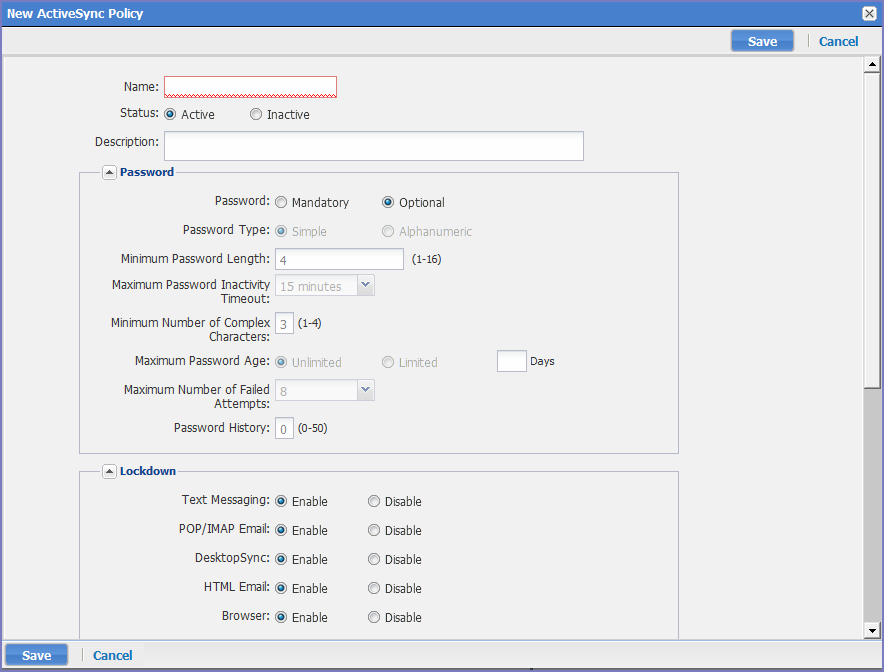
Task: Enable Browser option
Action: click(281, 617)
